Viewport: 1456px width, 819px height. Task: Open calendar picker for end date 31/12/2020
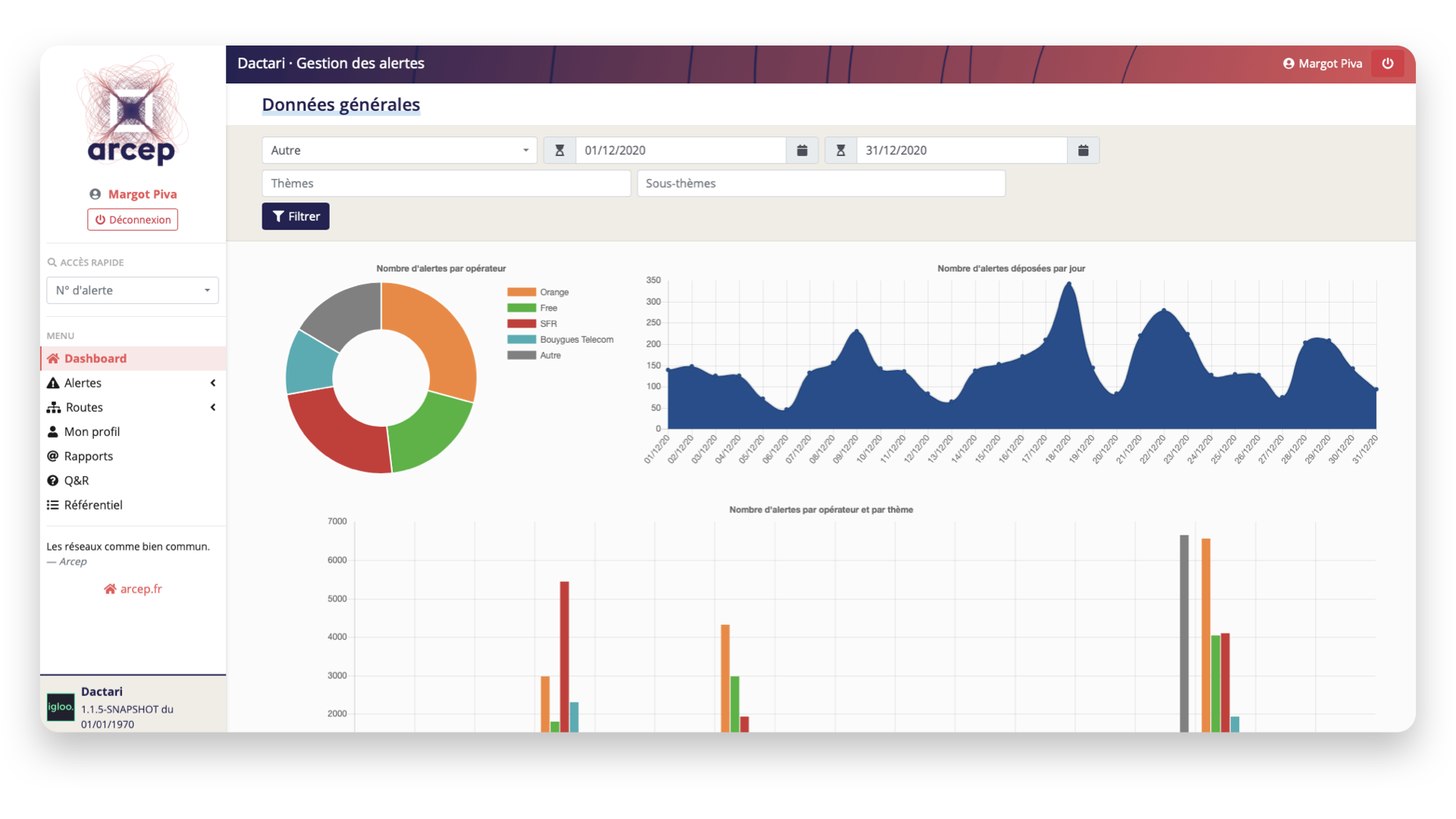[x=1083, y=150]
